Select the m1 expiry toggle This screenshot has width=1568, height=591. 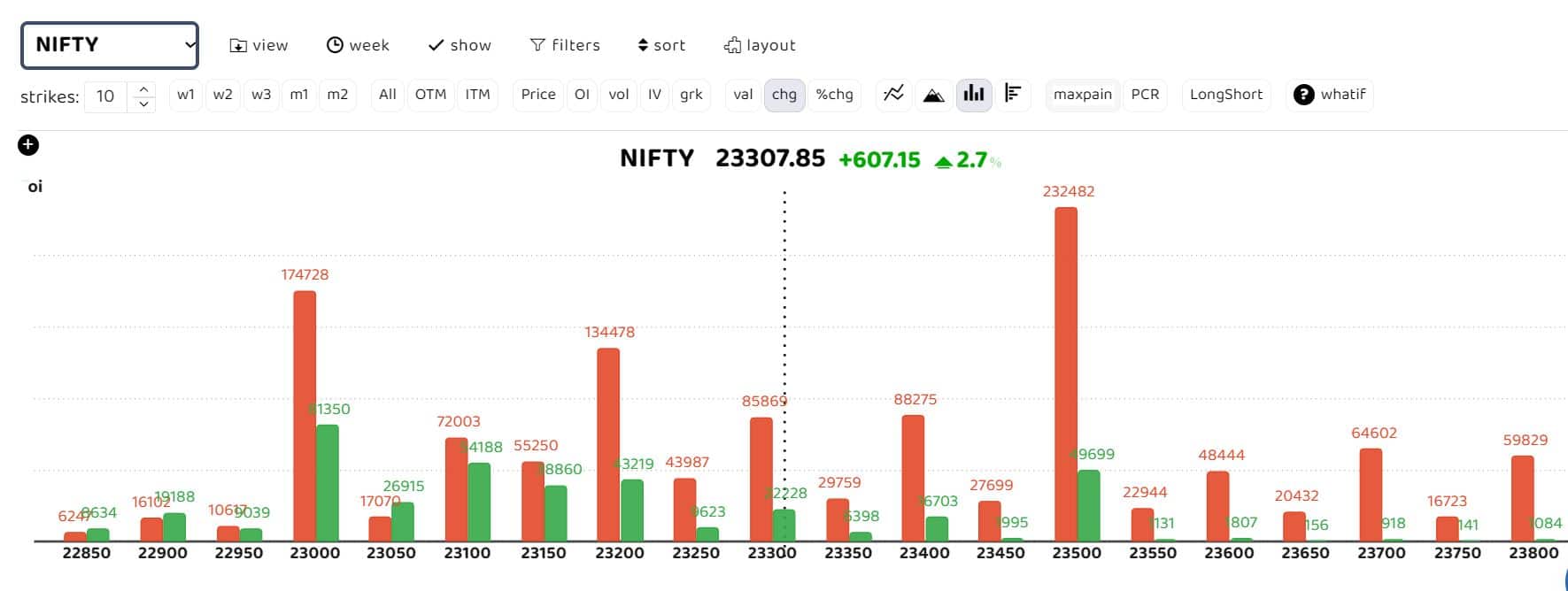point(299,95)
